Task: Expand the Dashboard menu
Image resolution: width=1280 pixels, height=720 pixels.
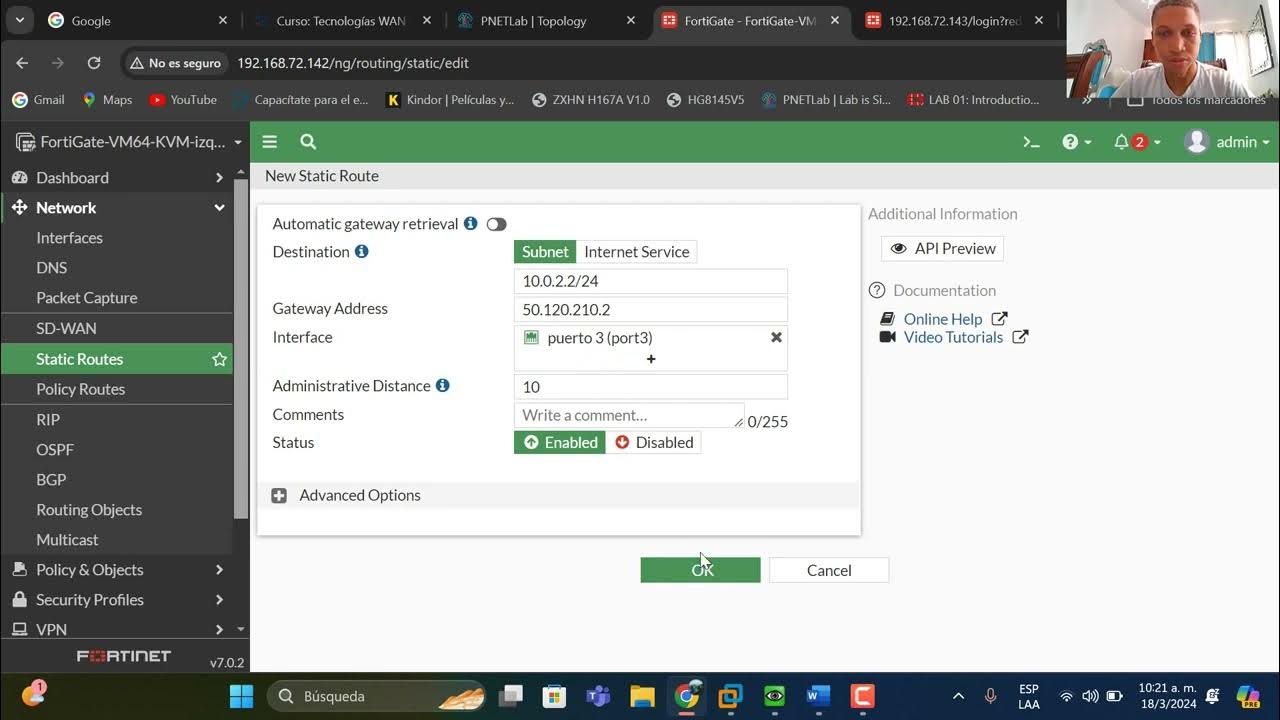Action: tap(117, 177)
